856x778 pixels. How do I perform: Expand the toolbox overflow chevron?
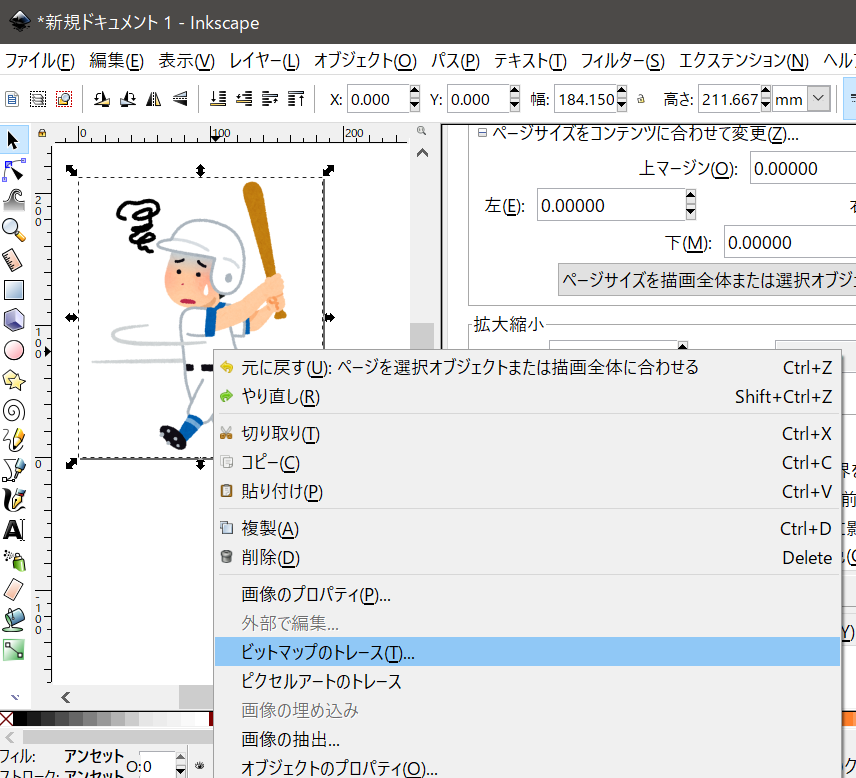pos(15,697)
